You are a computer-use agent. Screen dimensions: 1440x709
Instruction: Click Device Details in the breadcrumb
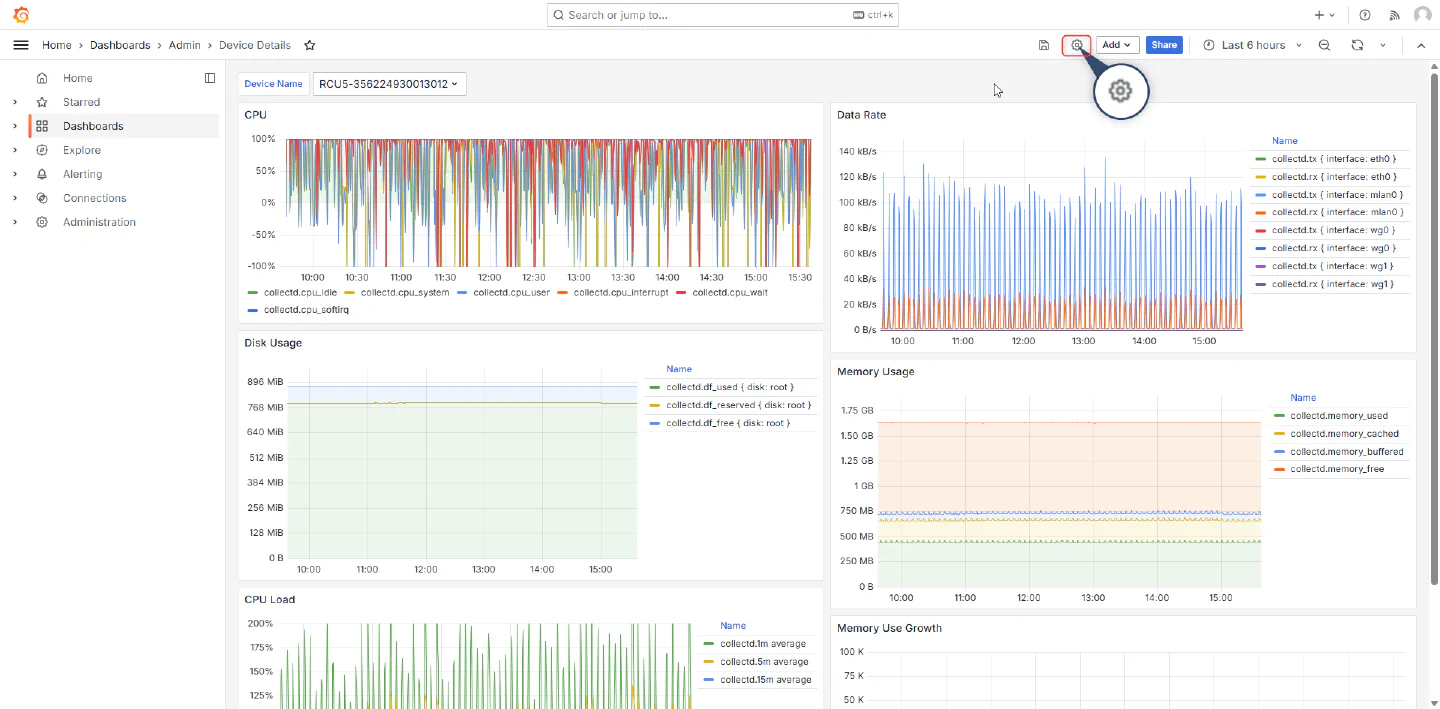(x=255, y=45)
